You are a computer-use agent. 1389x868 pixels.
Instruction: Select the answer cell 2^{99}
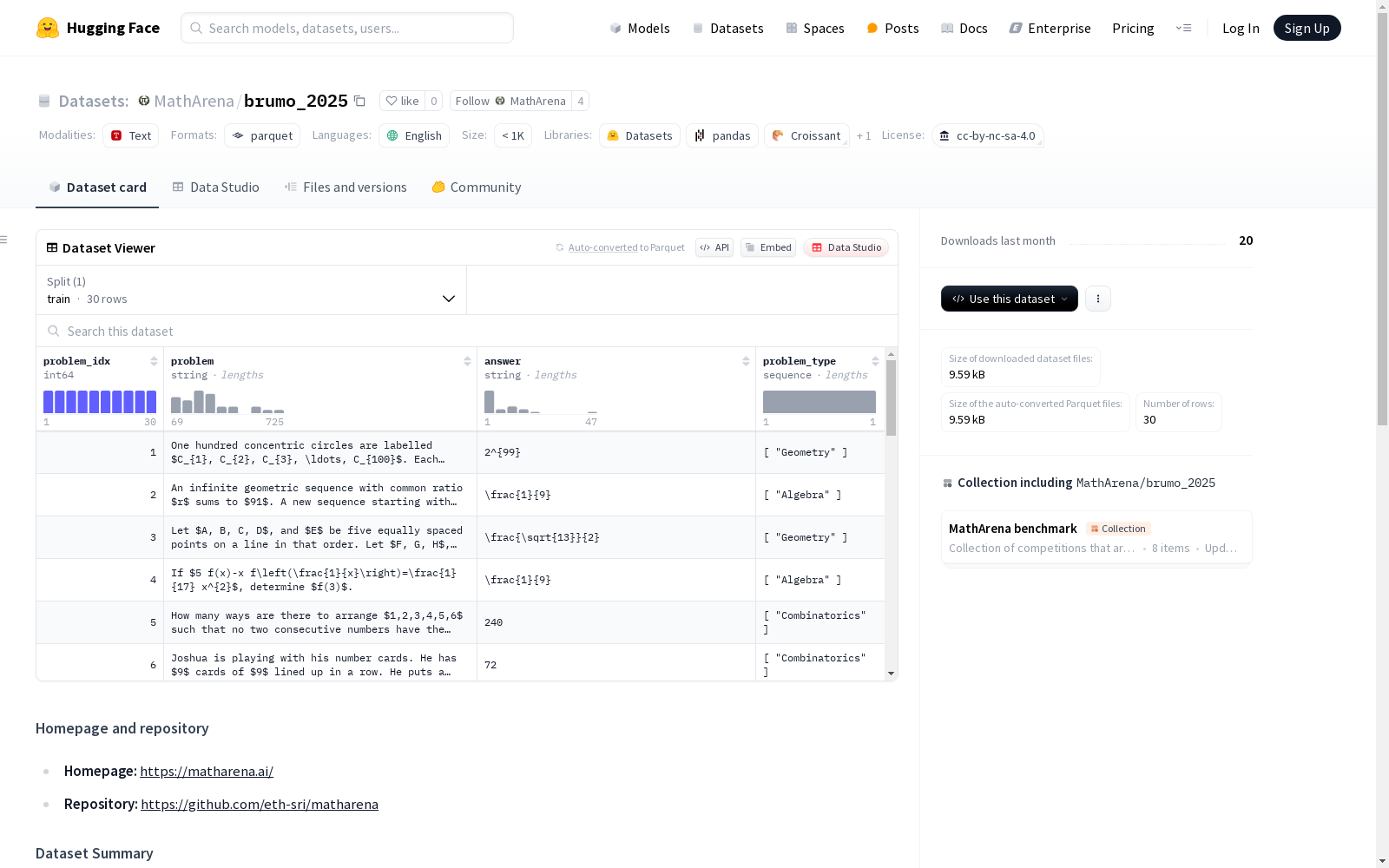(x=616, y=452)
